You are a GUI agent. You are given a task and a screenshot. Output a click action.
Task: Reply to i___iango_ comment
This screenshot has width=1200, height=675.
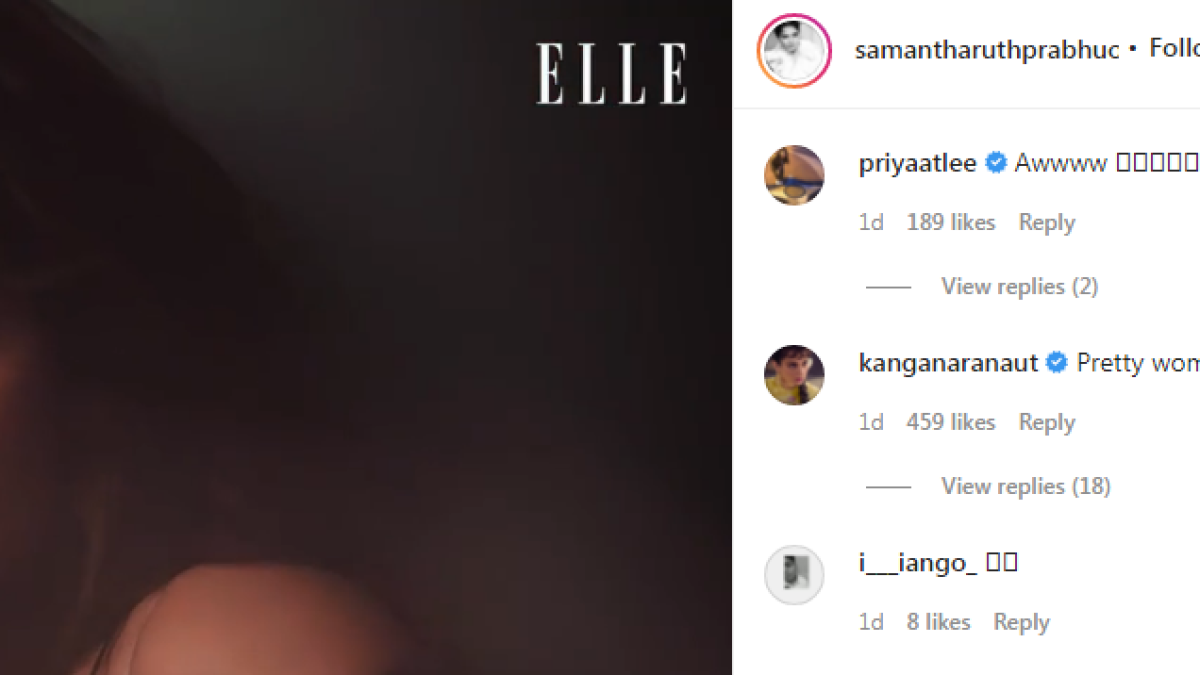pos(1021,623)
